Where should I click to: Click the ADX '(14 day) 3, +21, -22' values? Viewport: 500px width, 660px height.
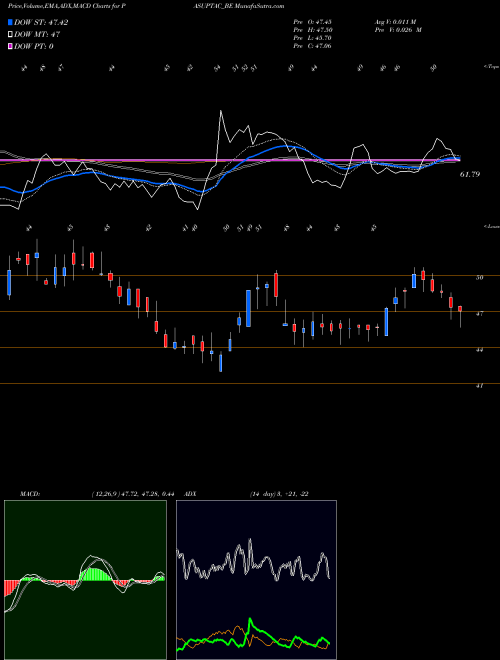click(279, 494)
